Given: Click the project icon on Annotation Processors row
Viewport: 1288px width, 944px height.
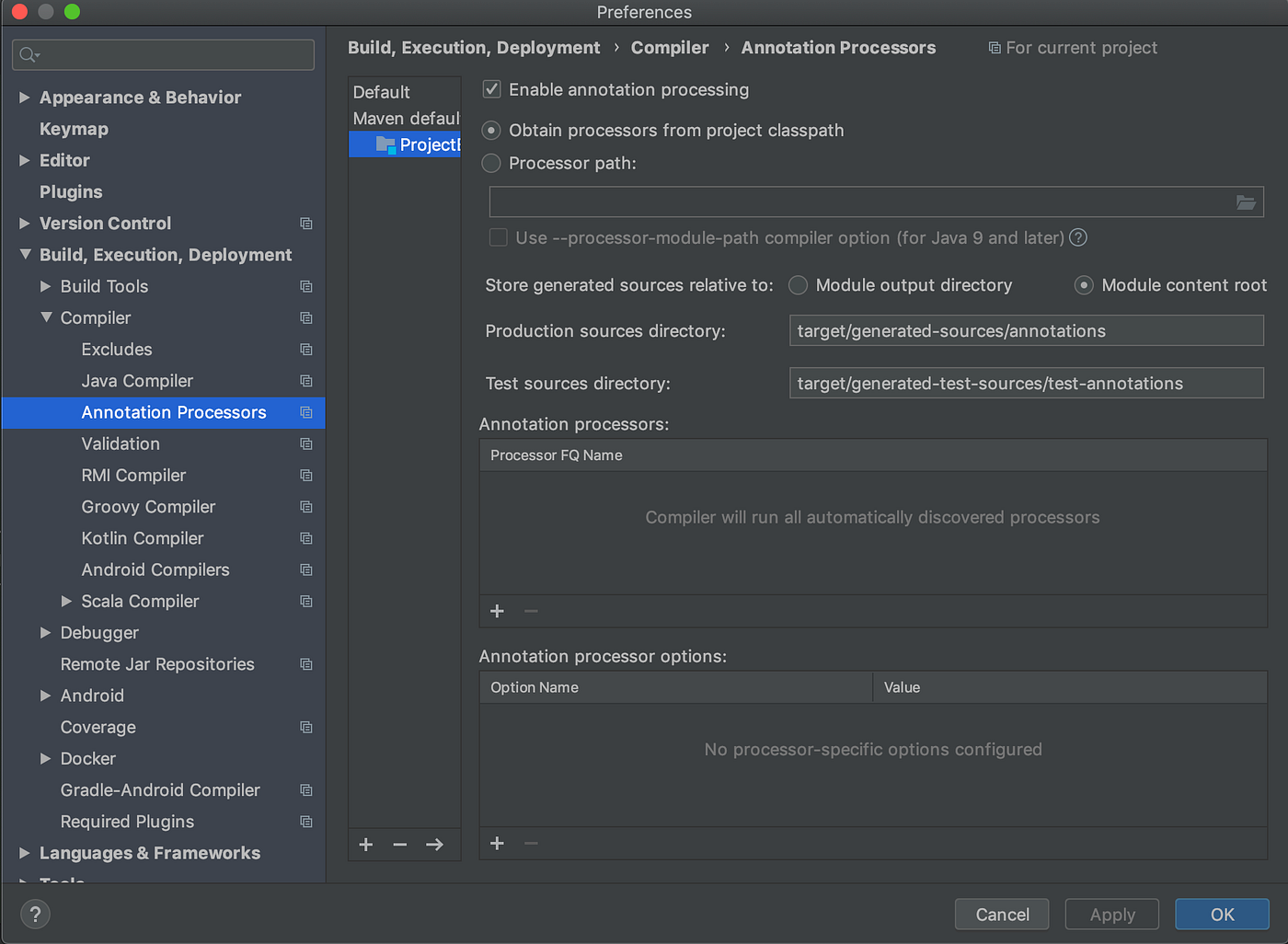Looking at the screenshot, I should coord(306,412).
